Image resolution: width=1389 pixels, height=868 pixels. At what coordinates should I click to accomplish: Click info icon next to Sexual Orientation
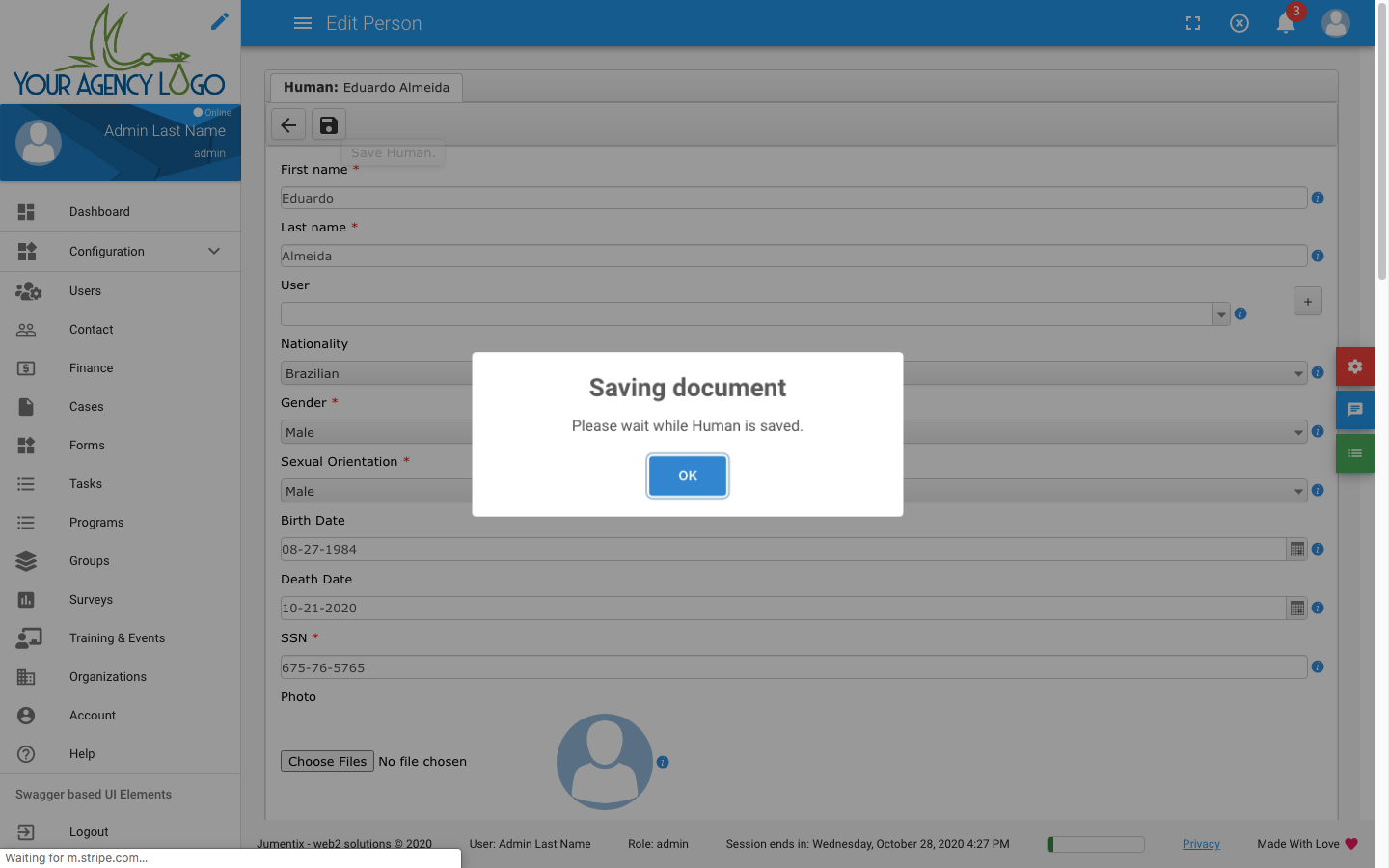click(1318, 490)
